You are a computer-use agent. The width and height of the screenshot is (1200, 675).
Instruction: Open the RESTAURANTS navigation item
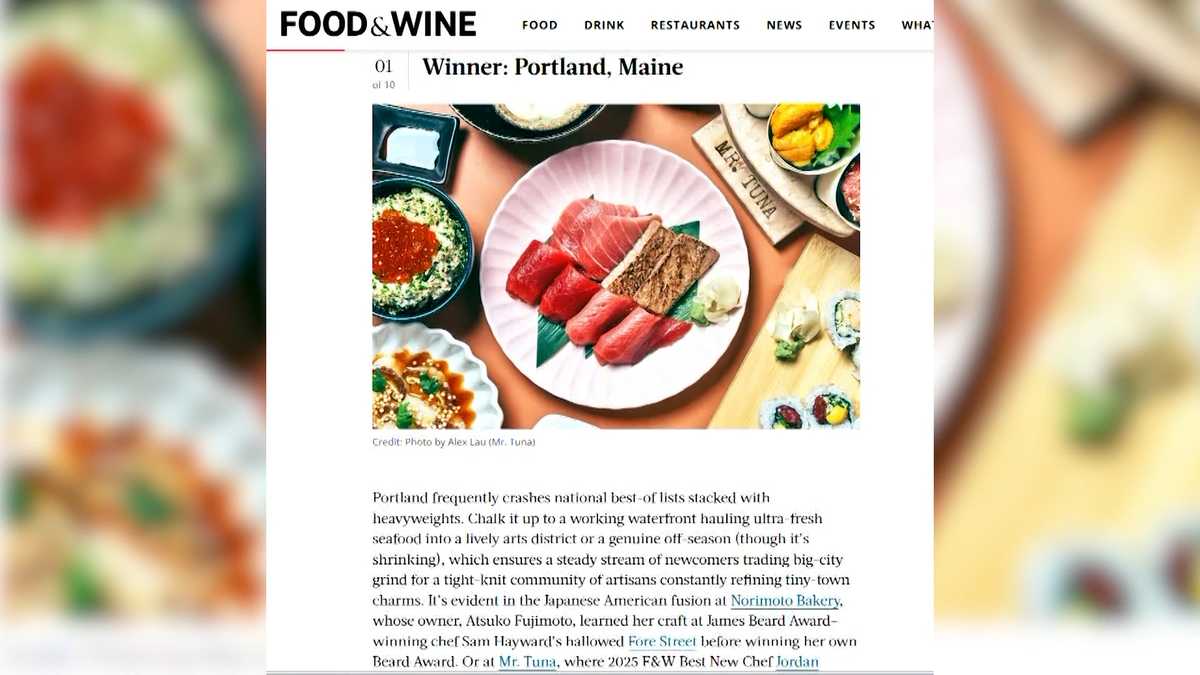(695, 25)
